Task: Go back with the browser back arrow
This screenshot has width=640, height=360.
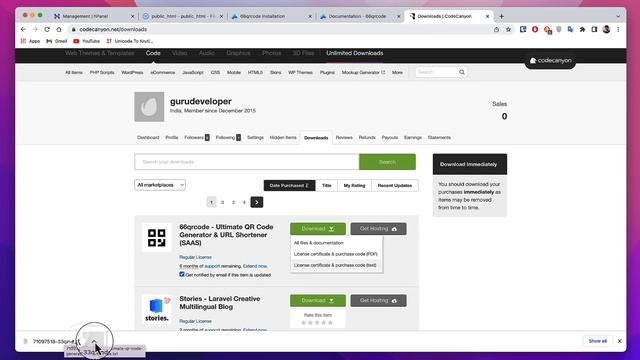Action: (x=23, y=29)
